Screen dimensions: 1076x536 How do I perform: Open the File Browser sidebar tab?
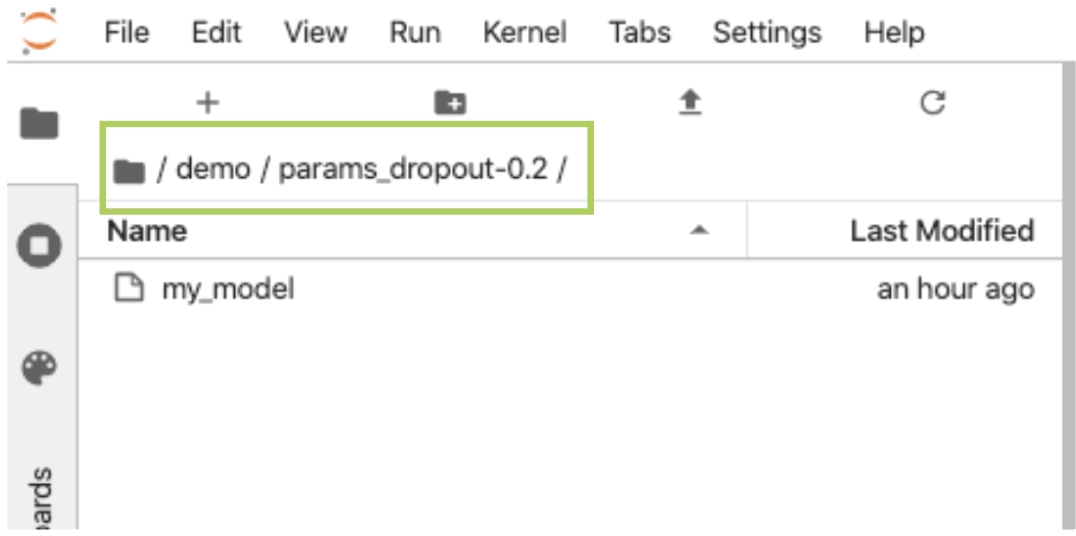40,124
